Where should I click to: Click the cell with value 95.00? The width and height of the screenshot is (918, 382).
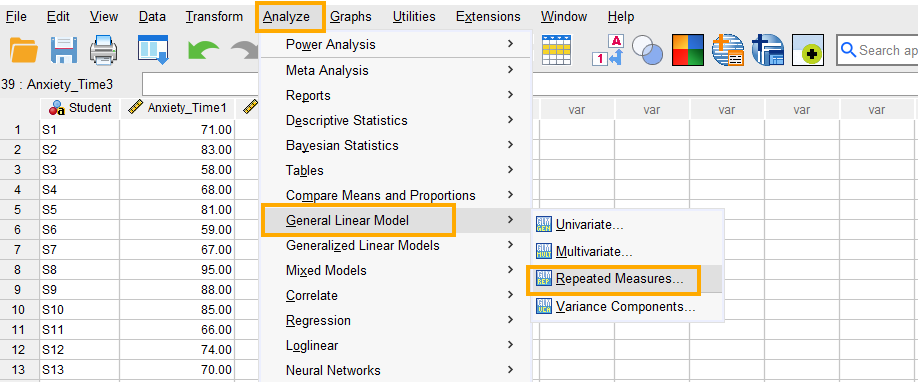coord(177,270)
